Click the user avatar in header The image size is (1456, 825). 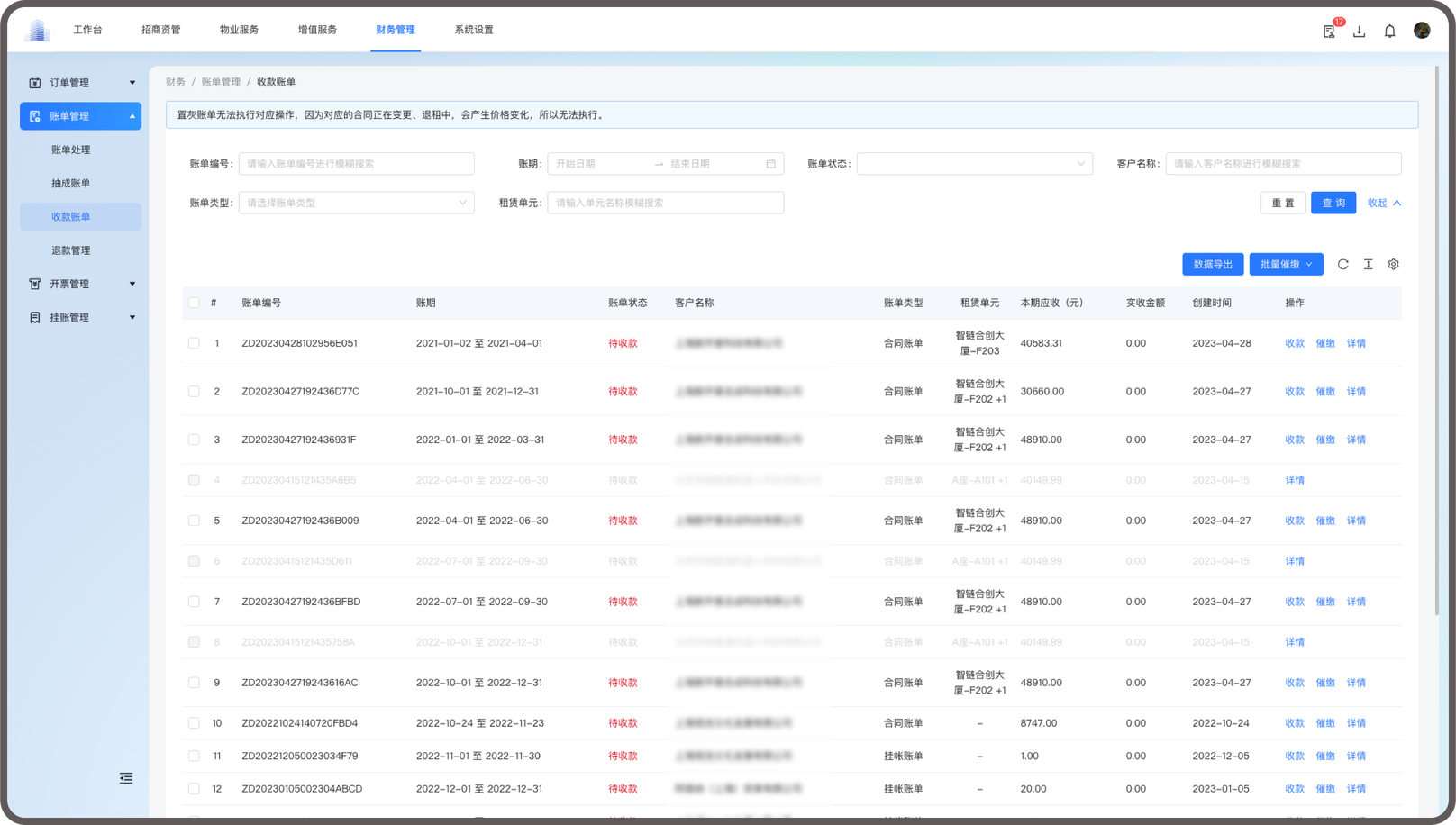tap(1422, 31)
